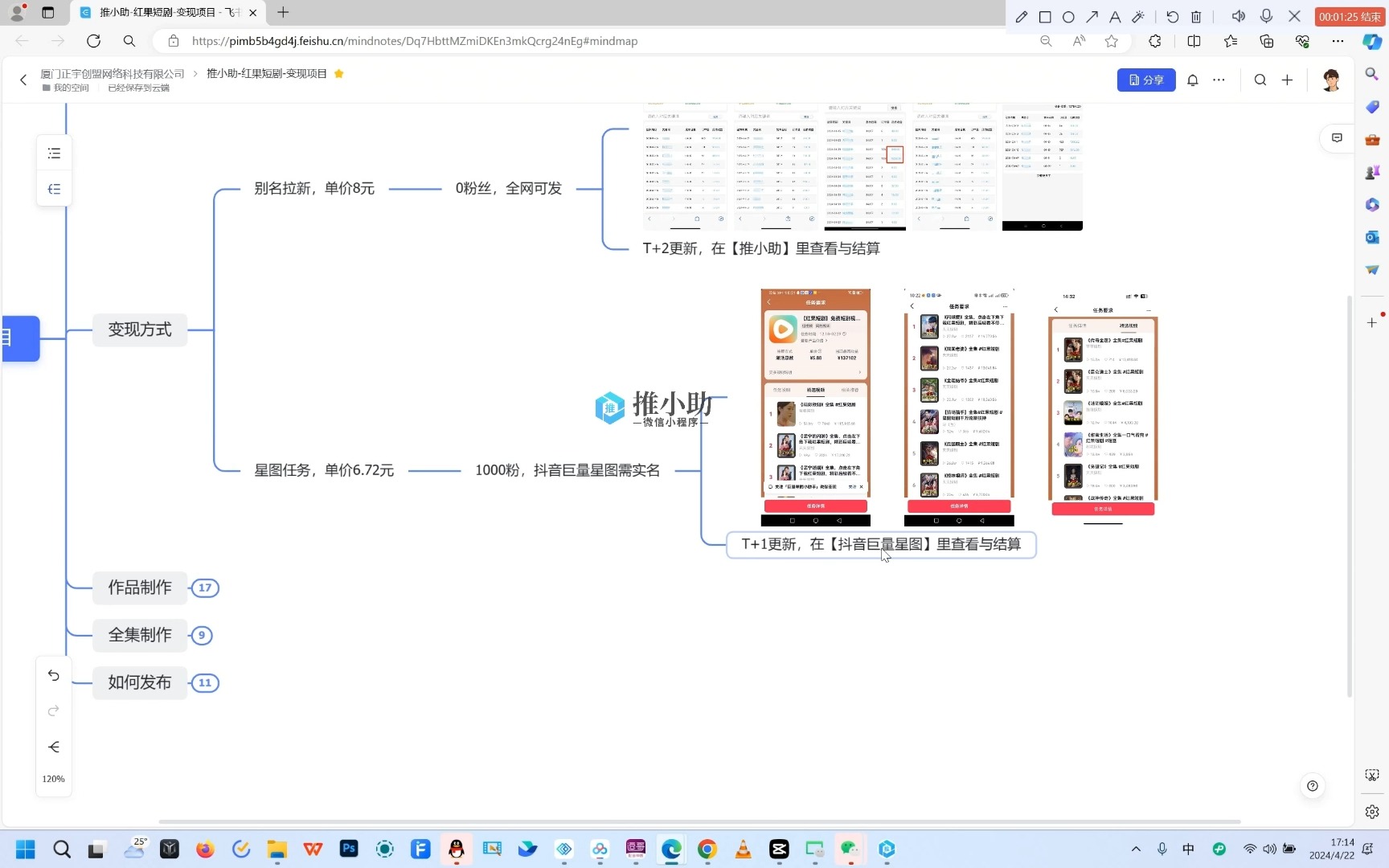Select the circle annotation tool
1389x868 pixels.
click(x=1068, y=16)
